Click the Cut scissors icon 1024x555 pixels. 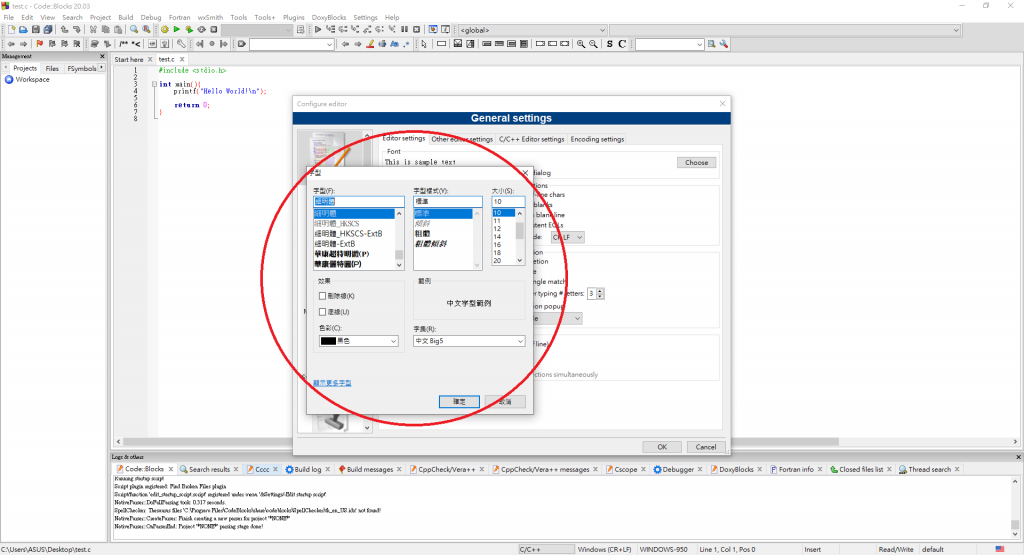tap(93, 29)
